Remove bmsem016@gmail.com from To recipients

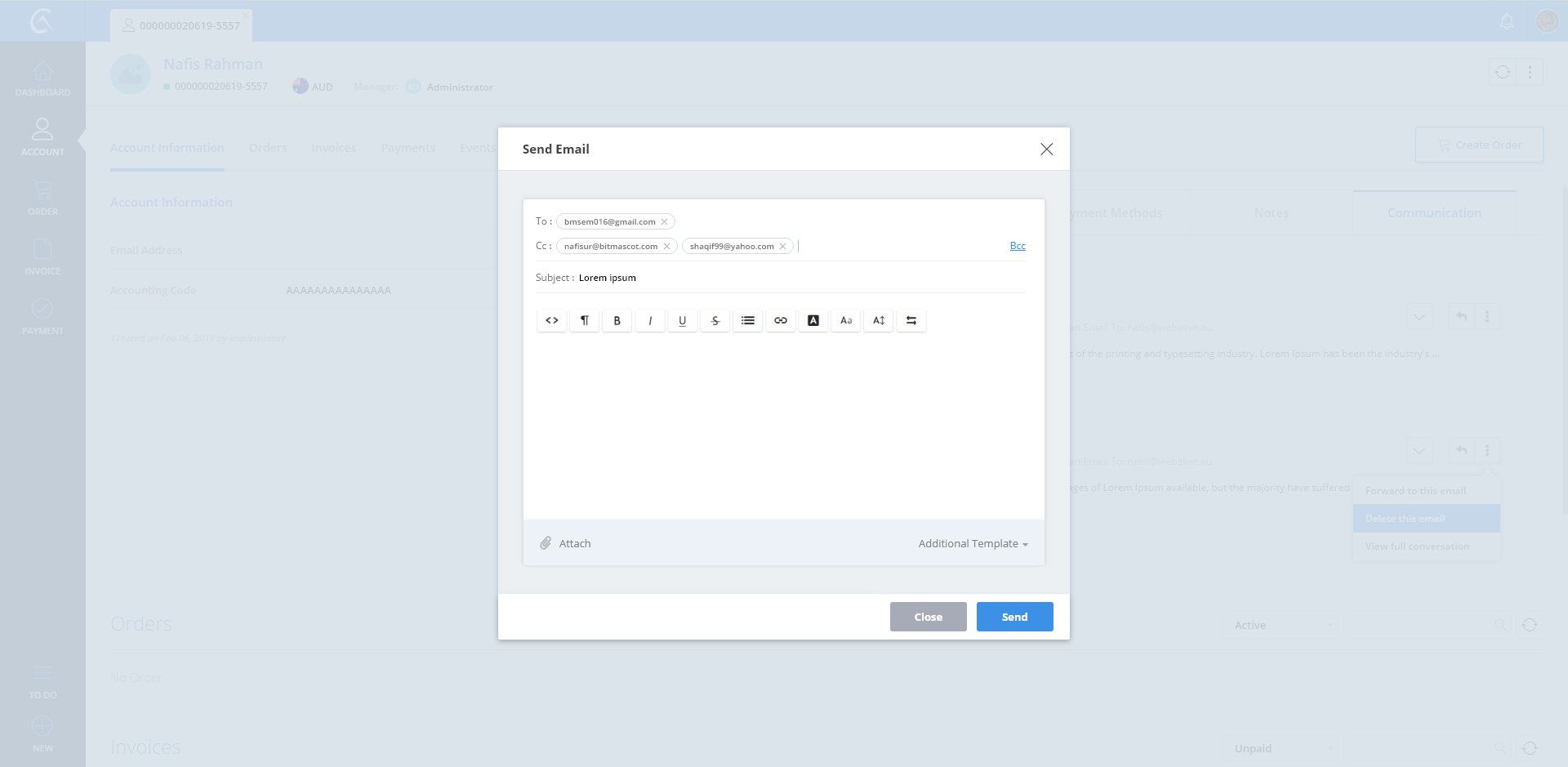pos(664,222)
